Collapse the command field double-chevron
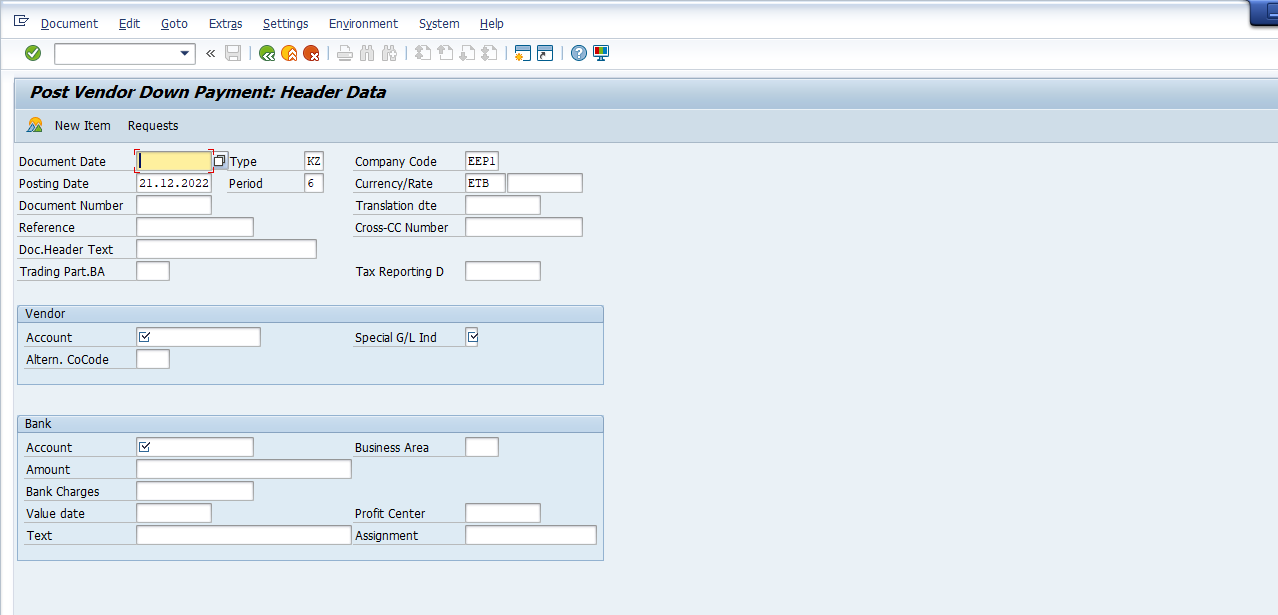 point(210,53)
